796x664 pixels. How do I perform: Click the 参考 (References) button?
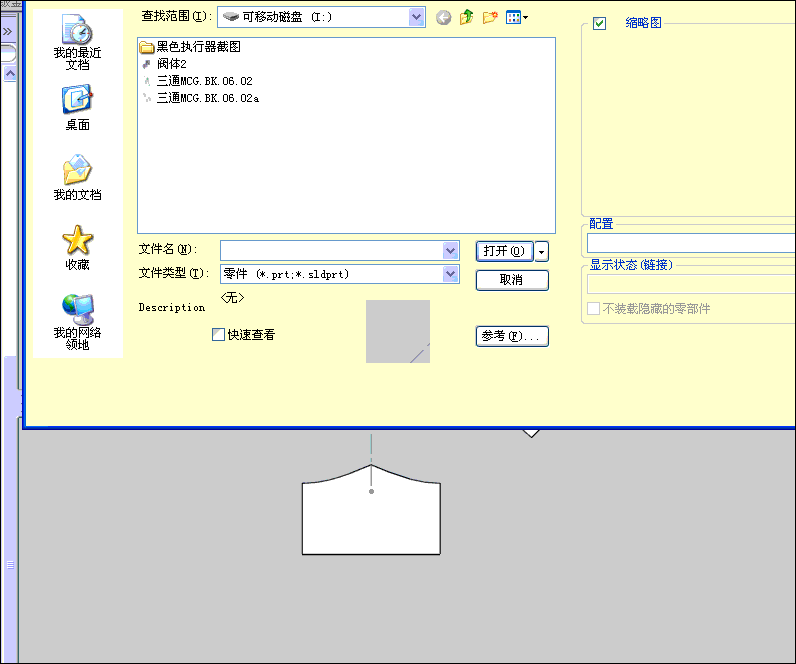[x=512, y=336]
